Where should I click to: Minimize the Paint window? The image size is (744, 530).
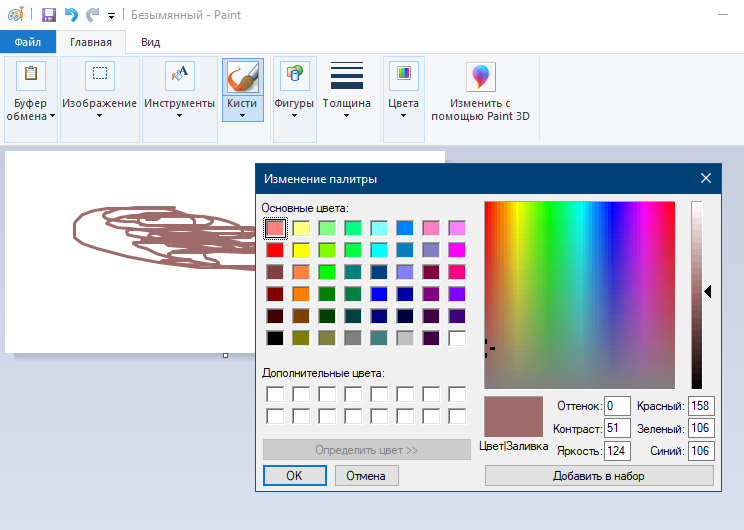click(x=723, y=15)
